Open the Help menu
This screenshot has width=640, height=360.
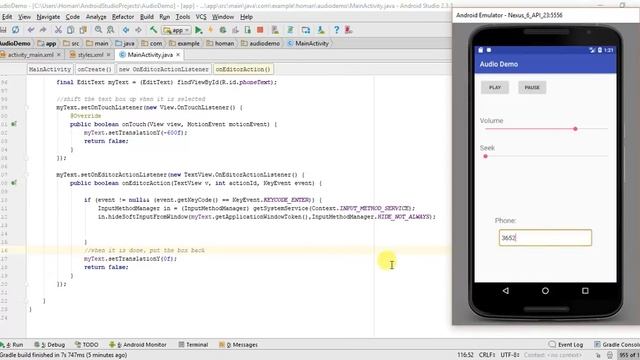click(246, 17)
